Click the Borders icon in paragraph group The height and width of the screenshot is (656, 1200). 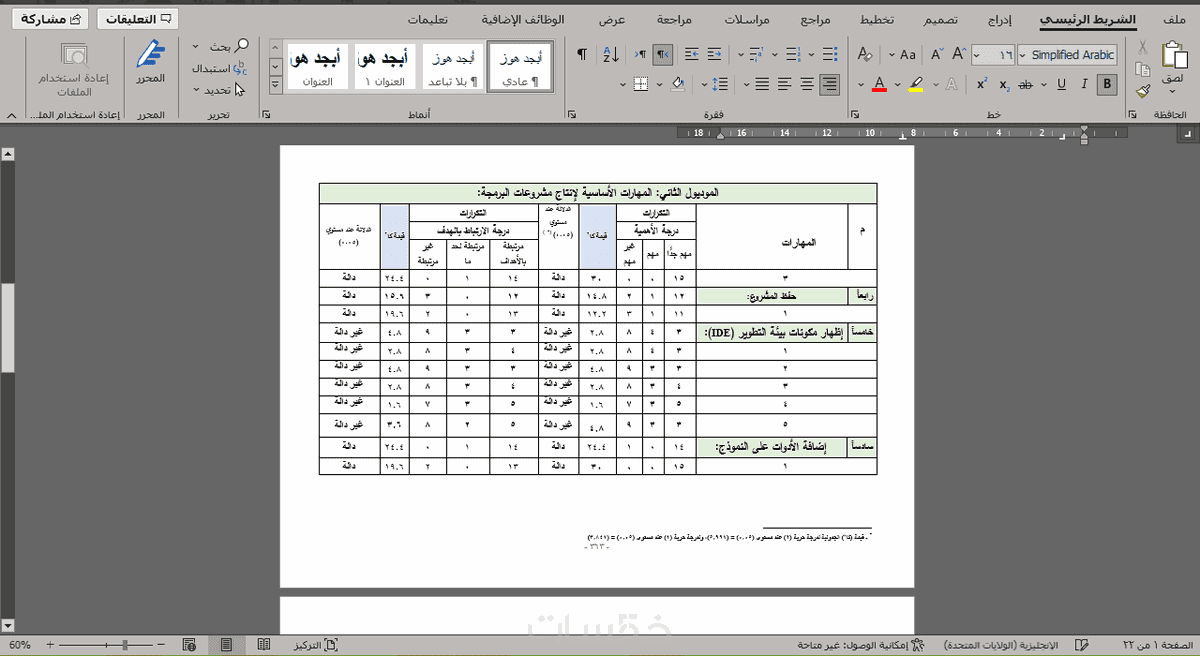[641, 84]
